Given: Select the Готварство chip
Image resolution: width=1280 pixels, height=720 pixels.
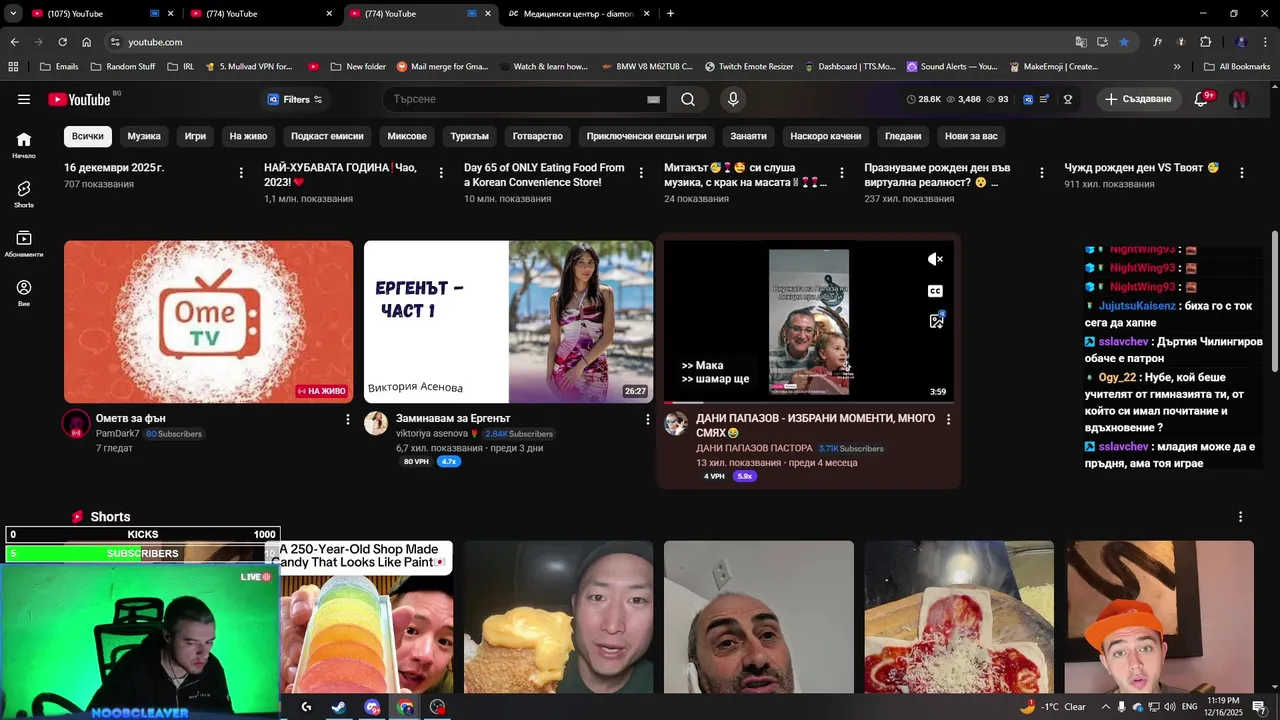Looking at the screenshot, I should (538, 136).
